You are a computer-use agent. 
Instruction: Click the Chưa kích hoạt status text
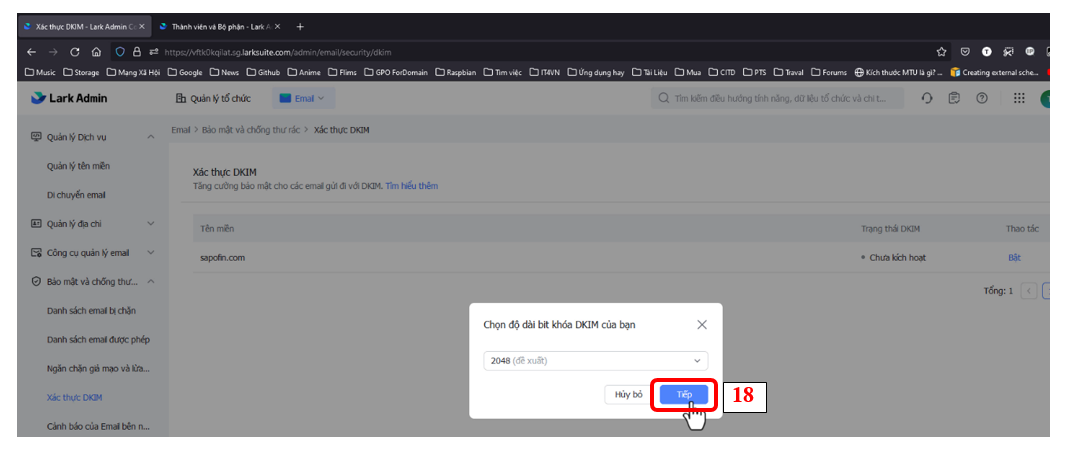pos(897,257)
